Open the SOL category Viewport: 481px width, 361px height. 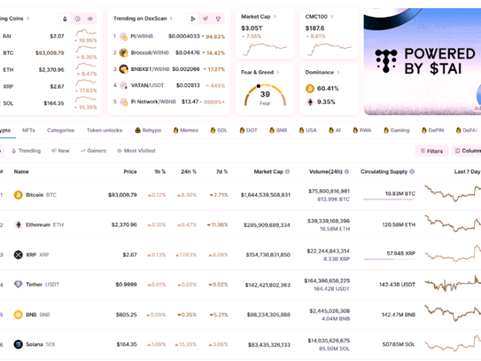click(219, 130)
